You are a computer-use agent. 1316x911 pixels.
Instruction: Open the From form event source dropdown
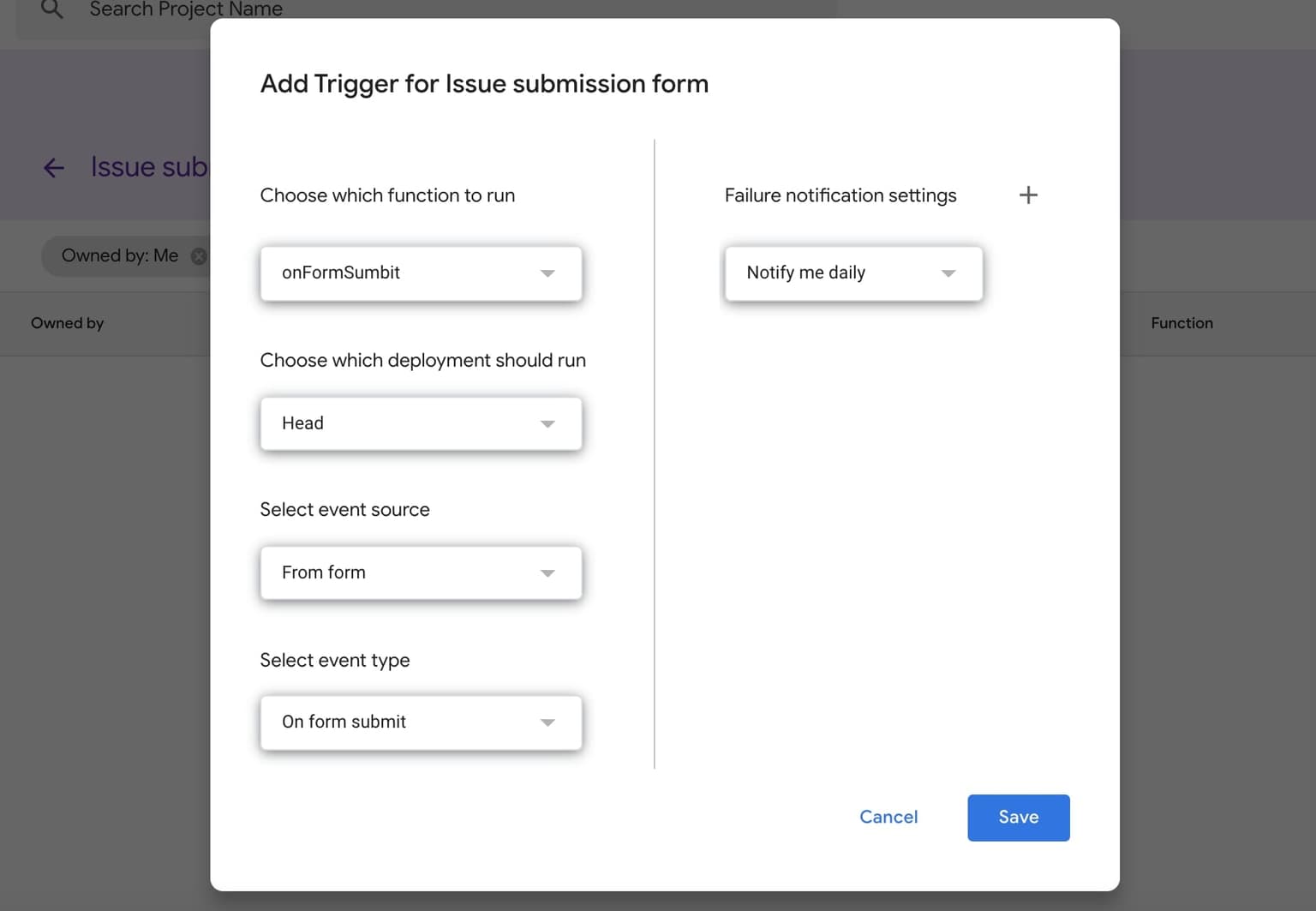pyautogui.click(x=421, y=572)
